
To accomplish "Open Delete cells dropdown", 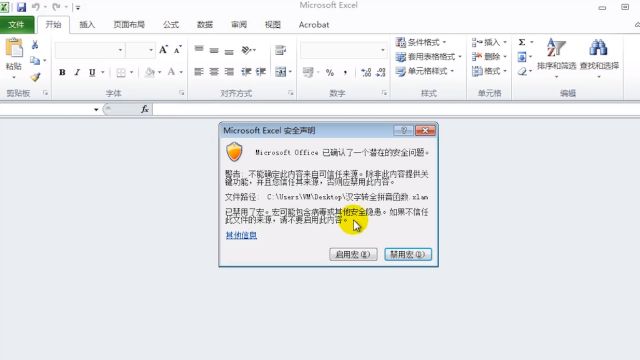I will 489,57.
